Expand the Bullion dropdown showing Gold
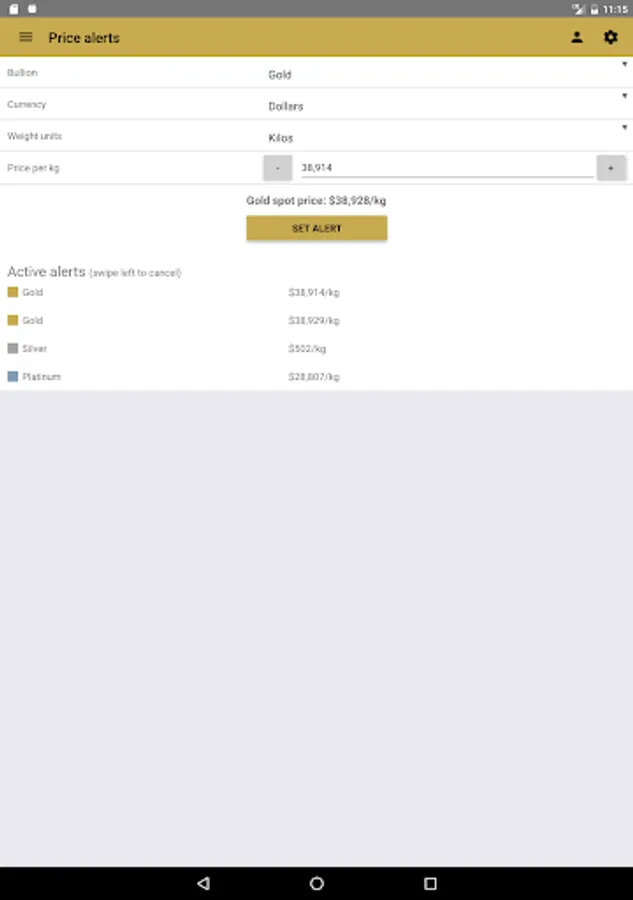The image size is (633, 900). coord(447,73)
